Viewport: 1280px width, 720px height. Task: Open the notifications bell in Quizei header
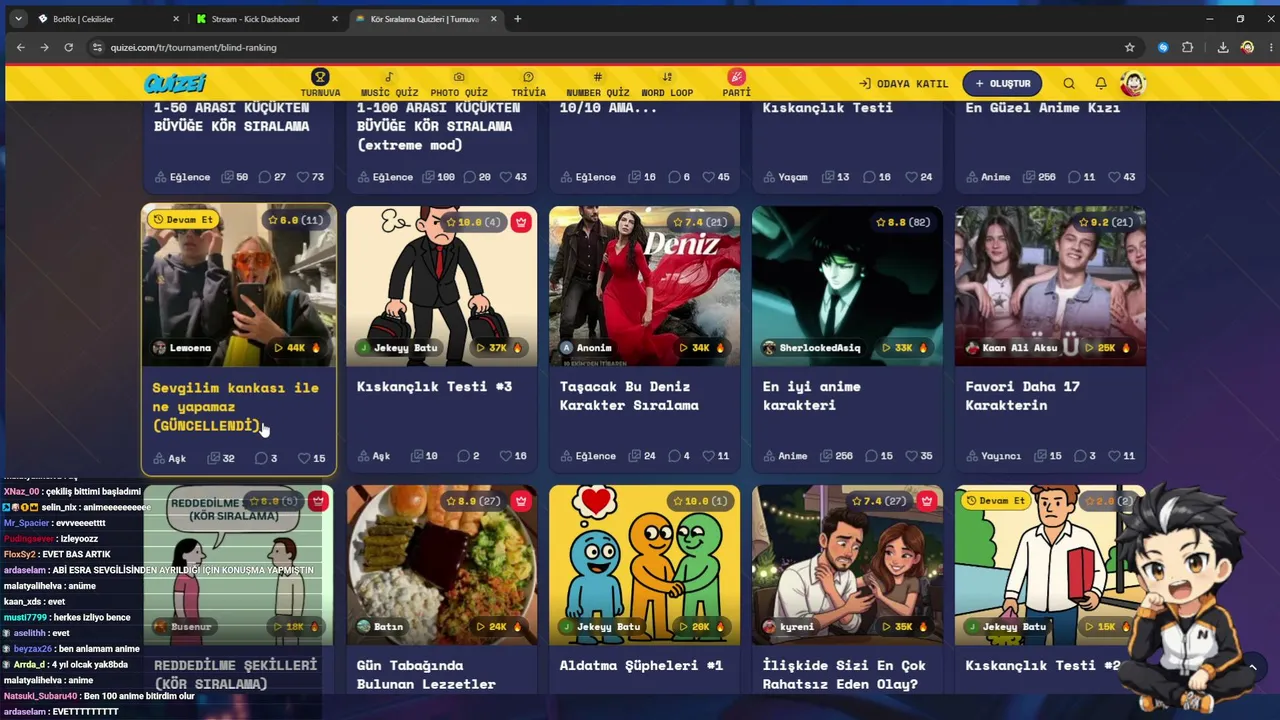(x=1101, y=84)
